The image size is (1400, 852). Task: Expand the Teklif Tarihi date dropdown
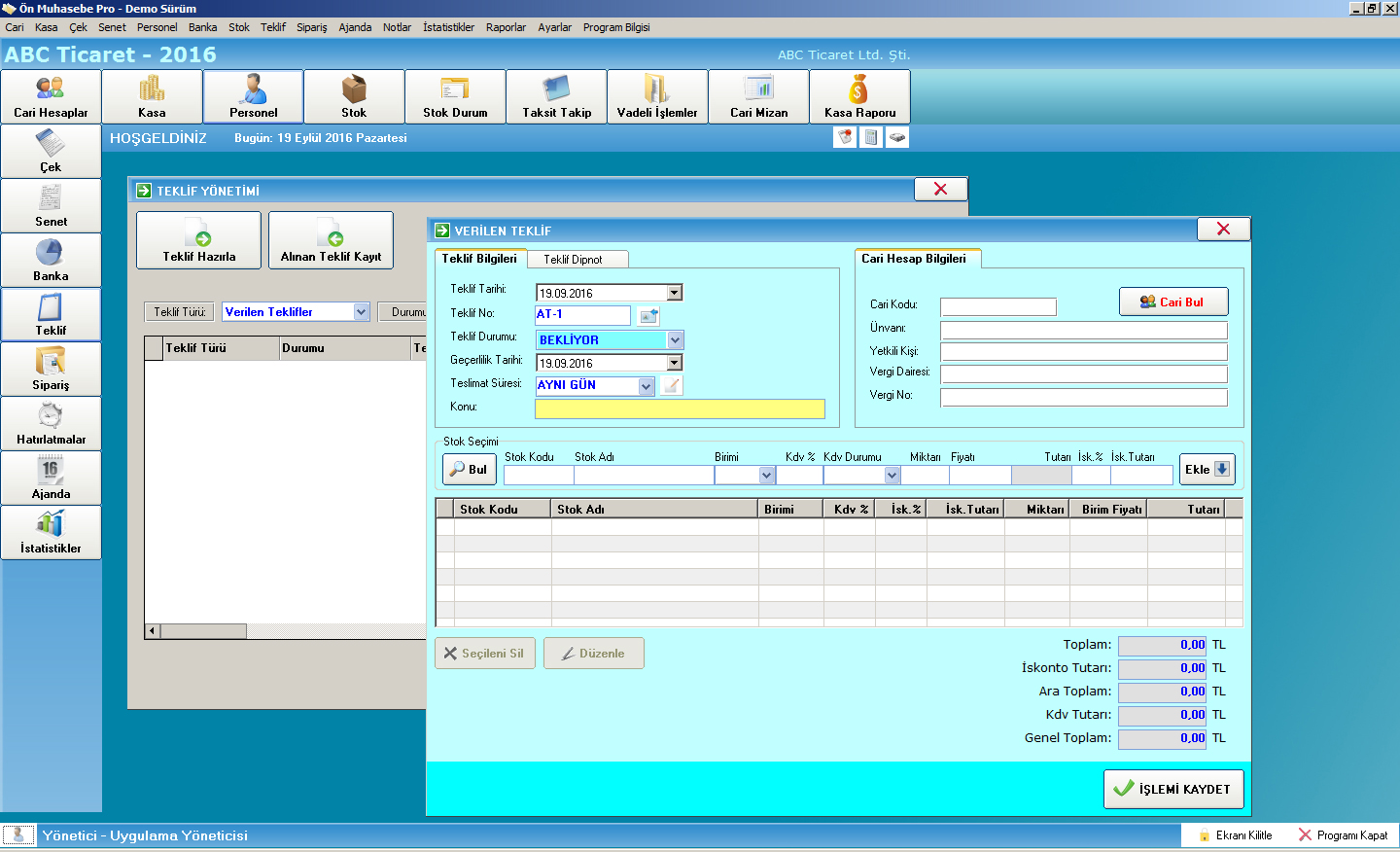(x=675, y=293)
